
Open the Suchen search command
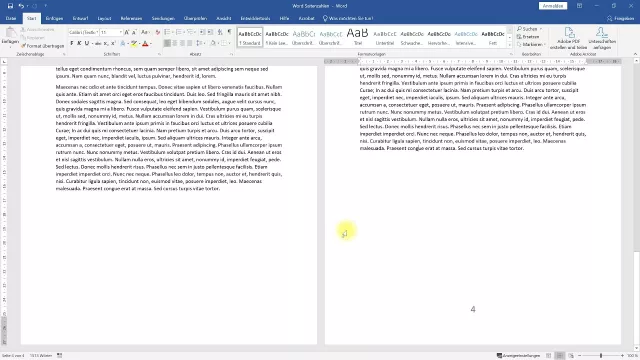pyautogui.click(x=529, y=29)
